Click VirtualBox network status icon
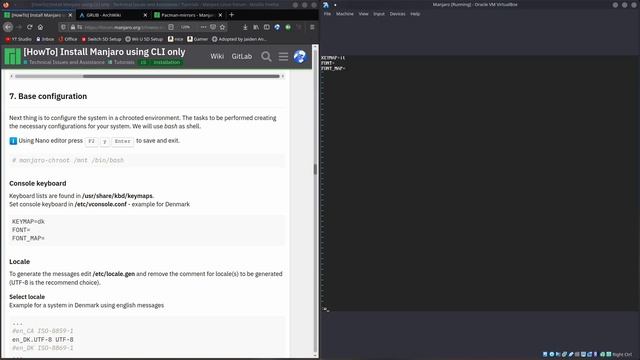Image resolution: width=640 pixels, height=360 pixels. (x=564, y=354)
